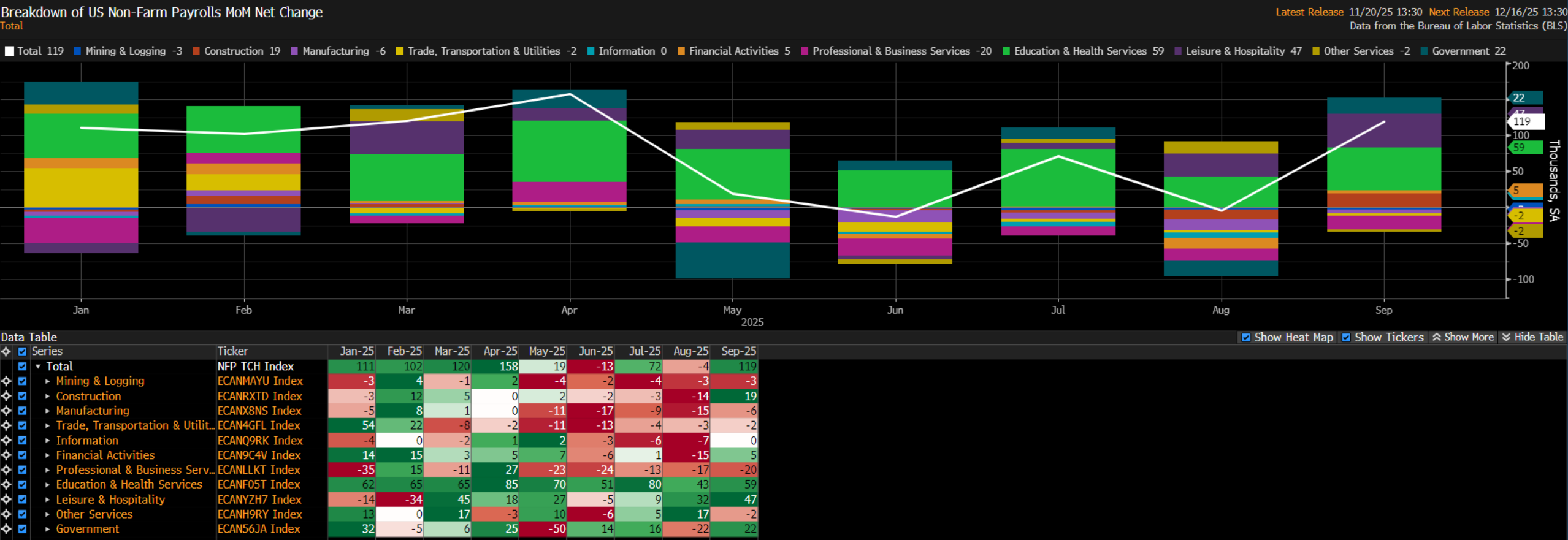Untick checkbox for Education & Health Services series
The height and width of the screenshot is (540, 1568).
click(22, 484)
